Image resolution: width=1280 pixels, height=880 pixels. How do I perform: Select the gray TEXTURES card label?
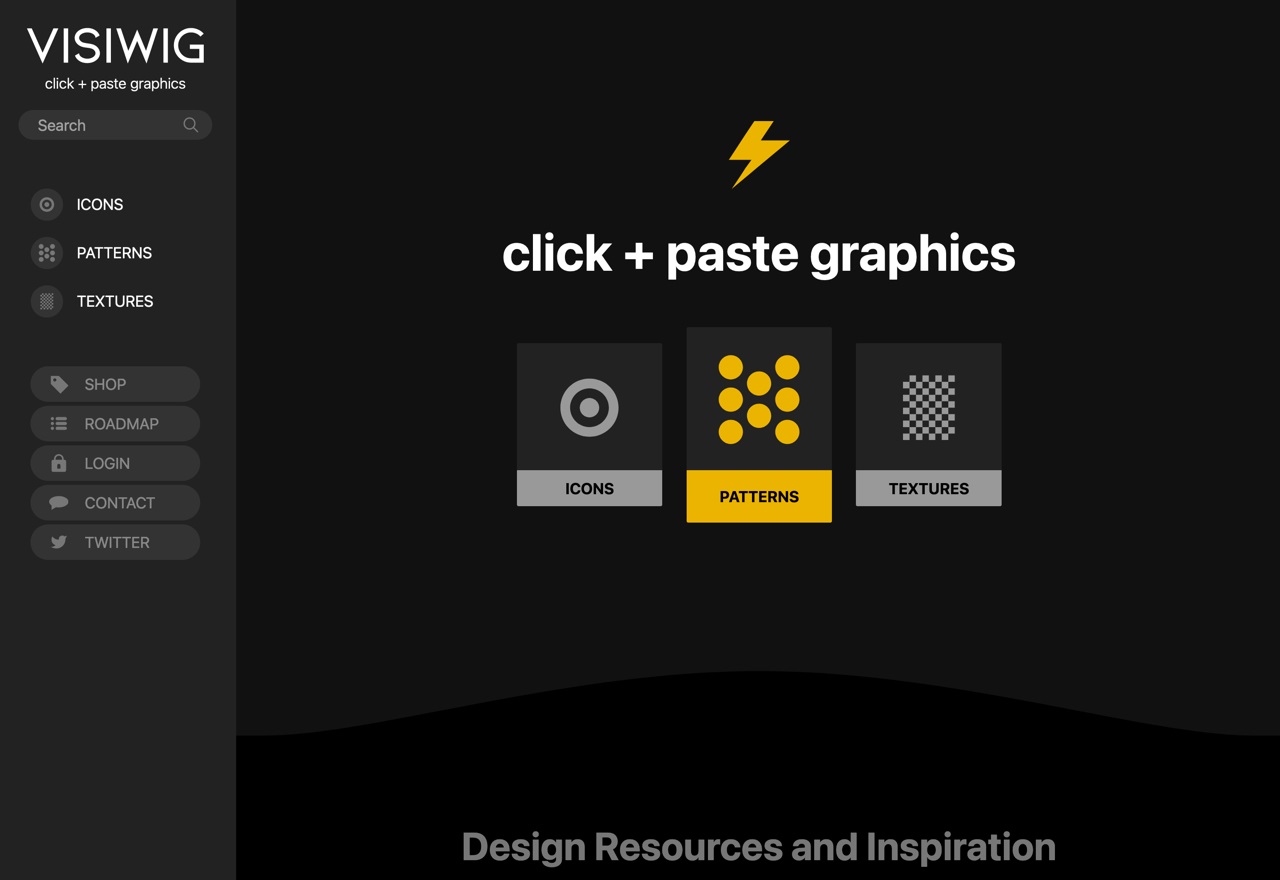pos(928,489)
